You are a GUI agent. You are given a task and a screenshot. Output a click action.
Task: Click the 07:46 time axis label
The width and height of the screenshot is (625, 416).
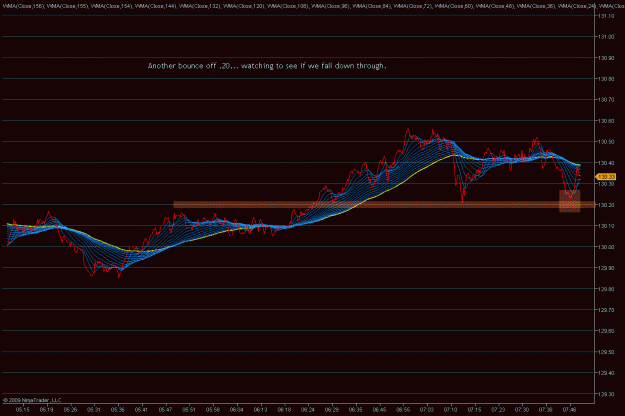(x=570, y=410)
